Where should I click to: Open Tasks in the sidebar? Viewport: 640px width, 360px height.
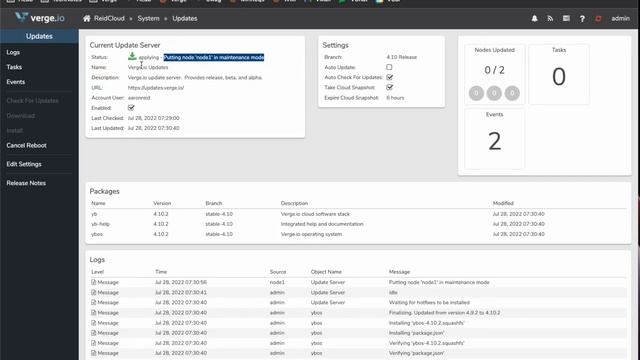(x=14, y=67)
